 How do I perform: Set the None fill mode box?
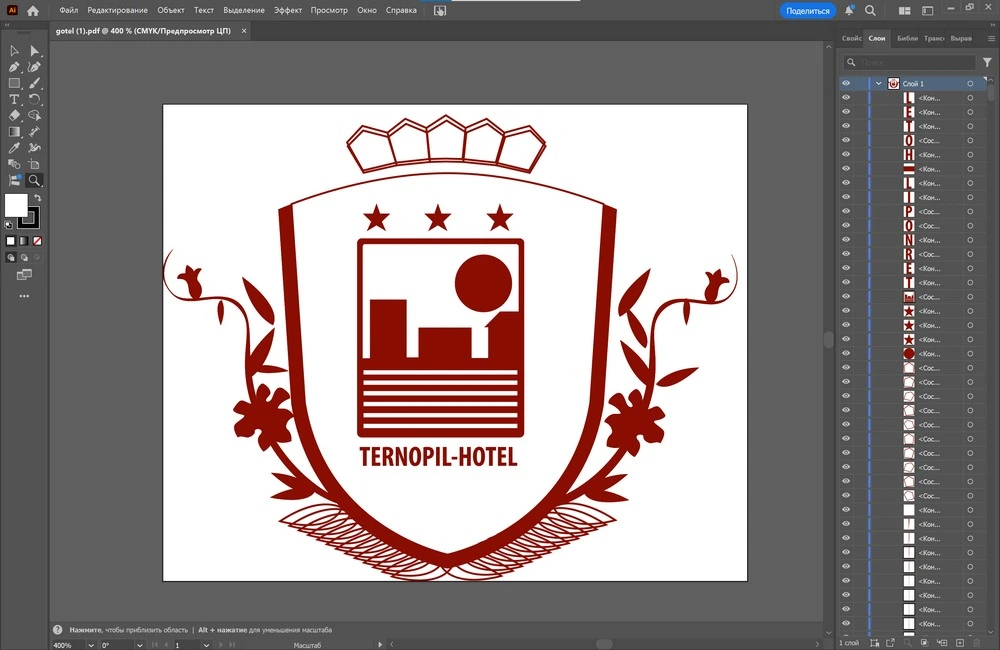click(38, 241)
